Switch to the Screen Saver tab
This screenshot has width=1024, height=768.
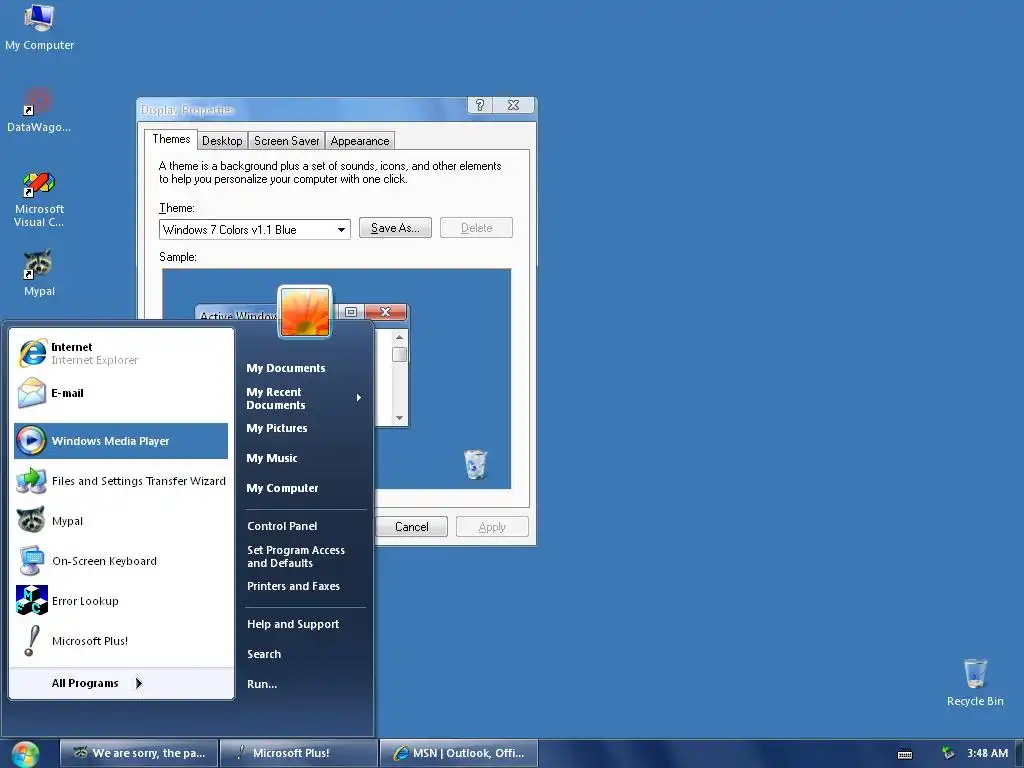click(287, 141)
